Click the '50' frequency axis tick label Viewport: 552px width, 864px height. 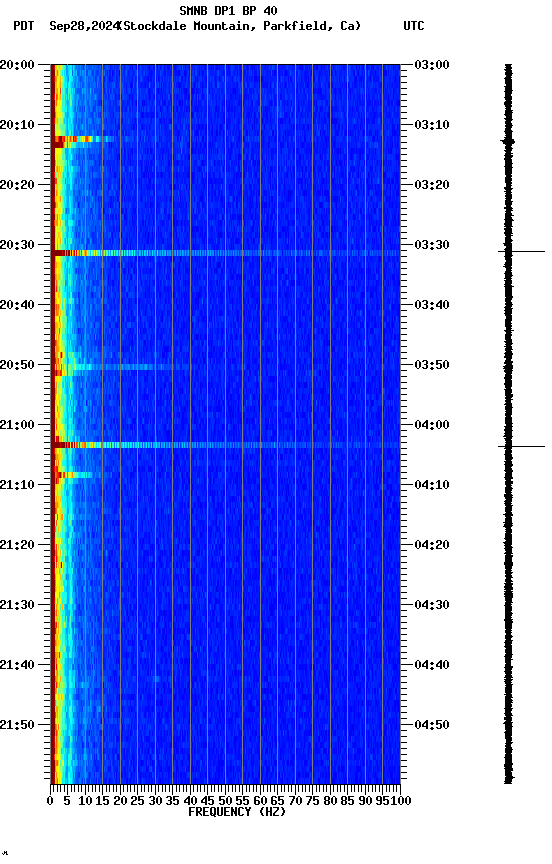225,802
